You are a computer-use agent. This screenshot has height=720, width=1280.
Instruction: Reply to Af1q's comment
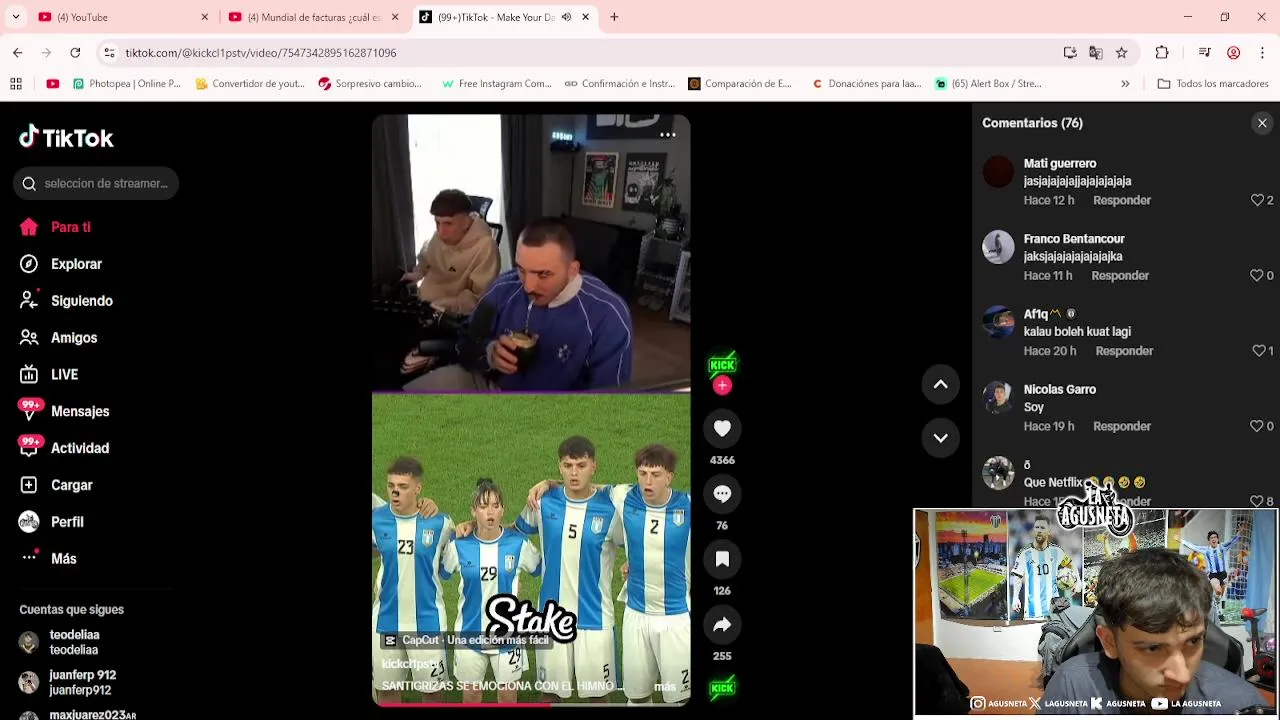(1124, 351)
